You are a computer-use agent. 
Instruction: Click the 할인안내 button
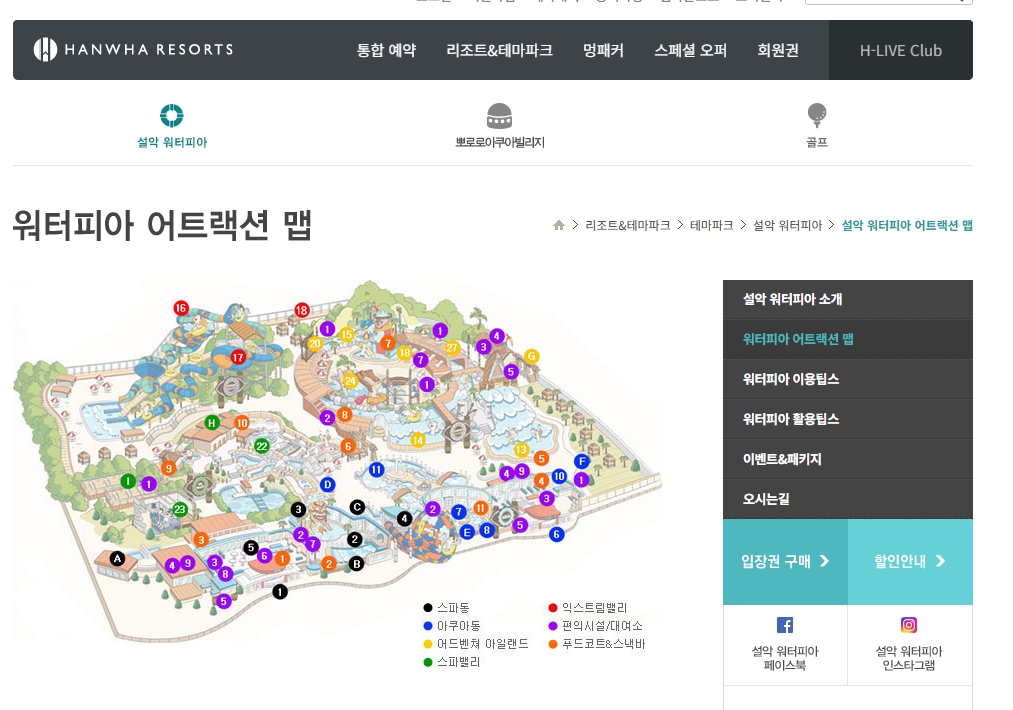(x=910, y=561)
